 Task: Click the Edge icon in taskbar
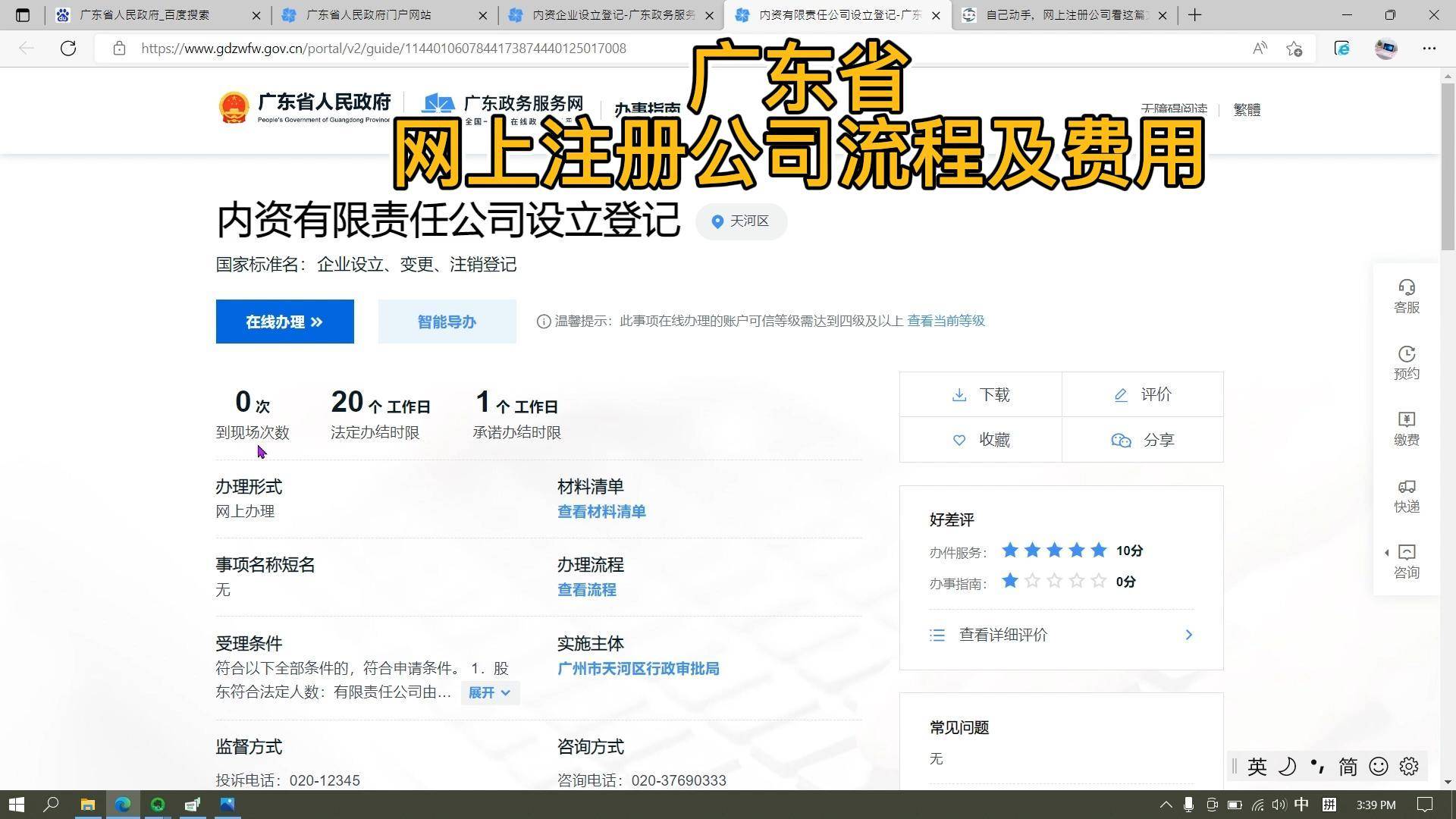(x=122, y=805)
